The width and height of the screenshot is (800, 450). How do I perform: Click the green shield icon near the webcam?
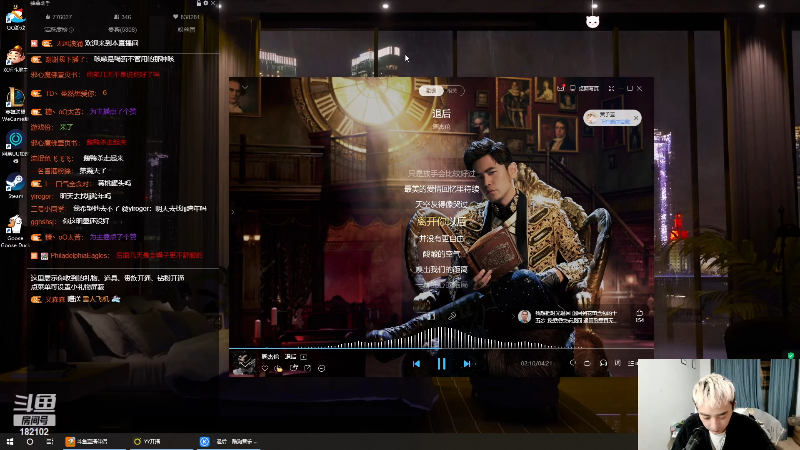tap(791, 356)
